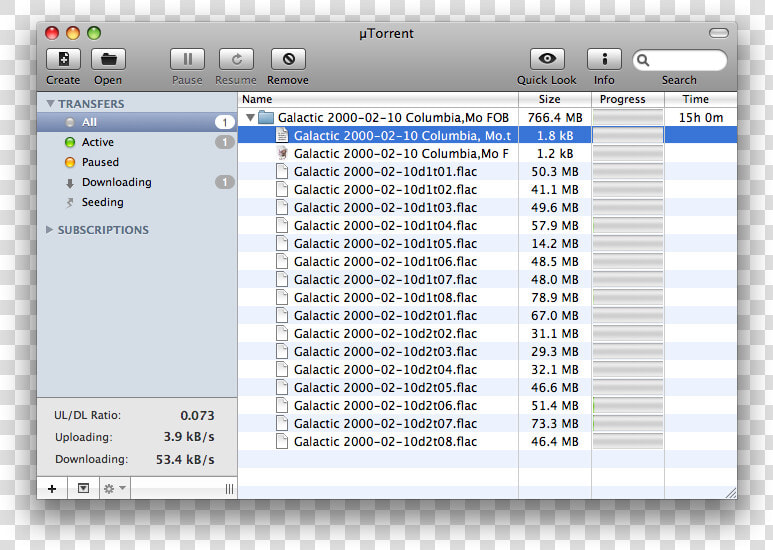Select the Paused transfers filter

pyautogui.click(x=137, y=162)
